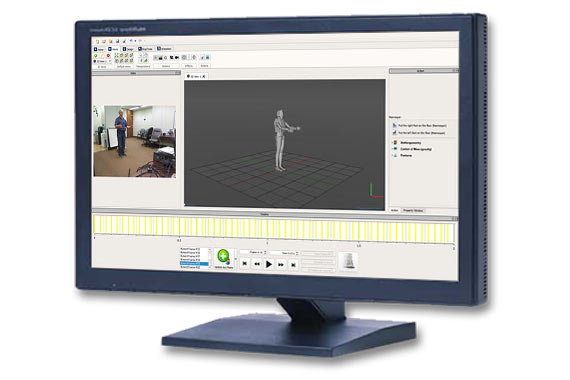Switch to the Property Window tab
The image size is (570, 380).
(x=413, y=211)
